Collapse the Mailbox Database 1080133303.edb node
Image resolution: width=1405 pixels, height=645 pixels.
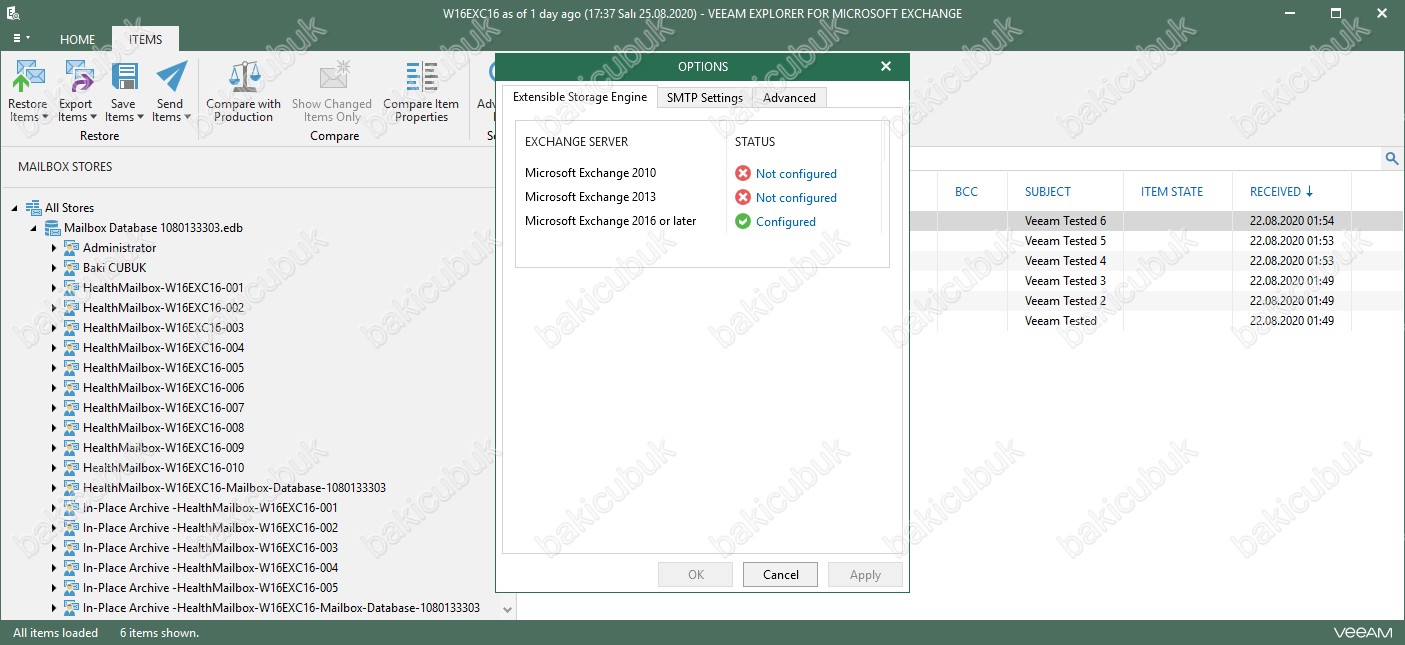[34, 229]
